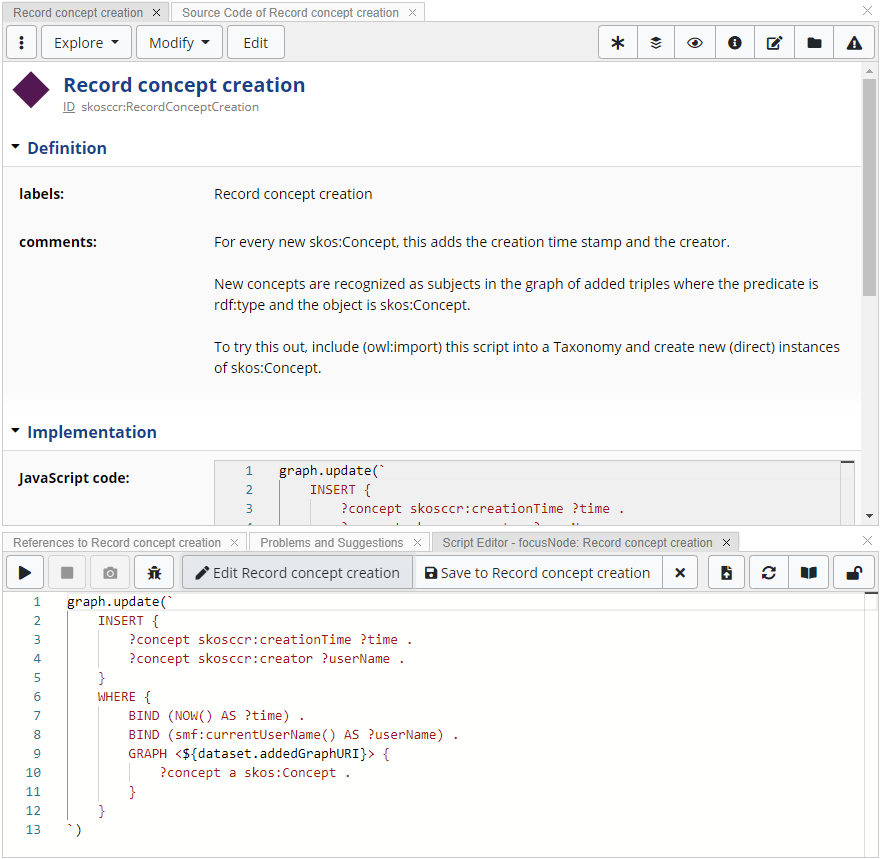This screenshot has width=882, height=859.
Task: Open the Problems and Suggestions tab
Action: [330, 542]
